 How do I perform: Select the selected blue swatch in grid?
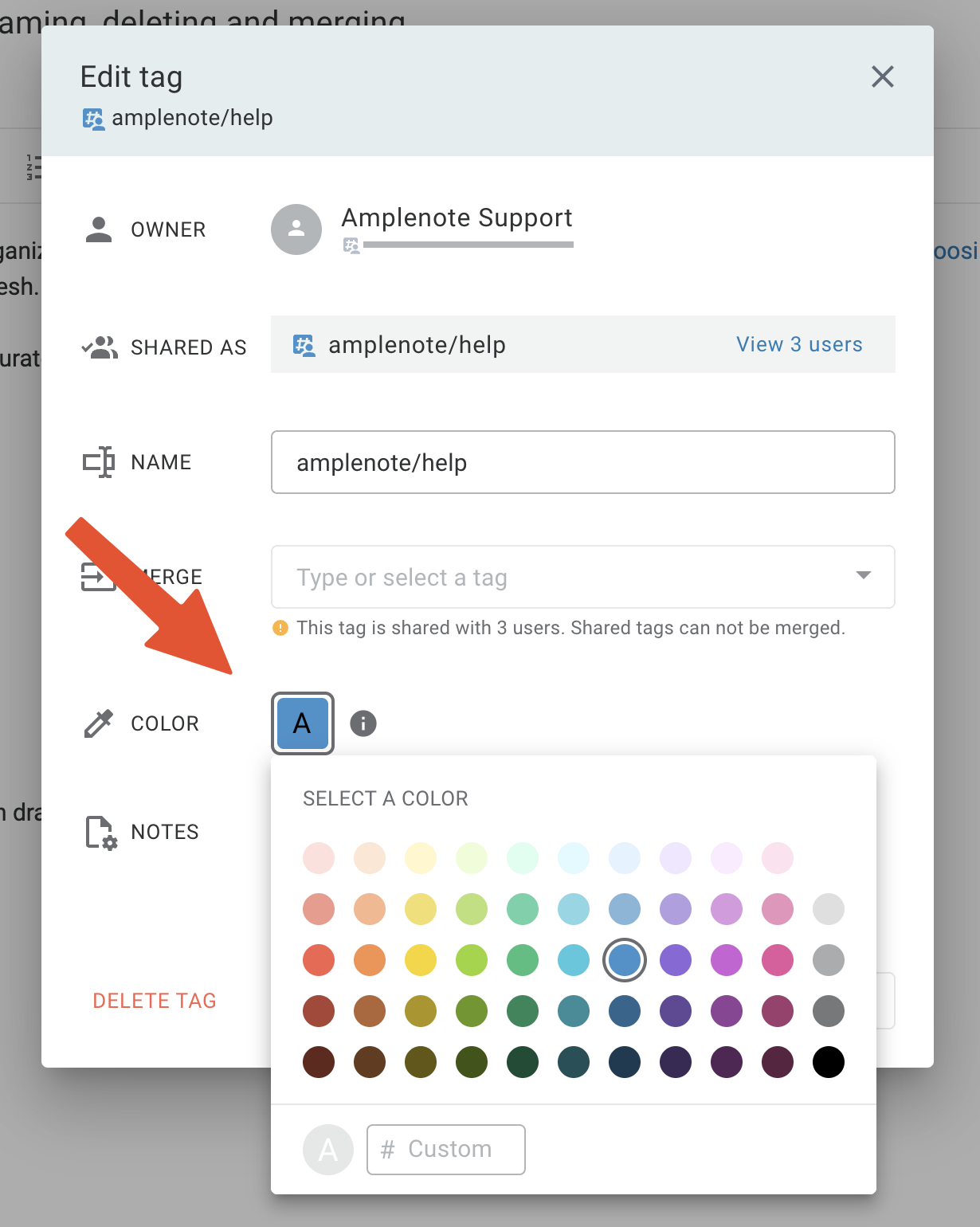coord(625,960)
